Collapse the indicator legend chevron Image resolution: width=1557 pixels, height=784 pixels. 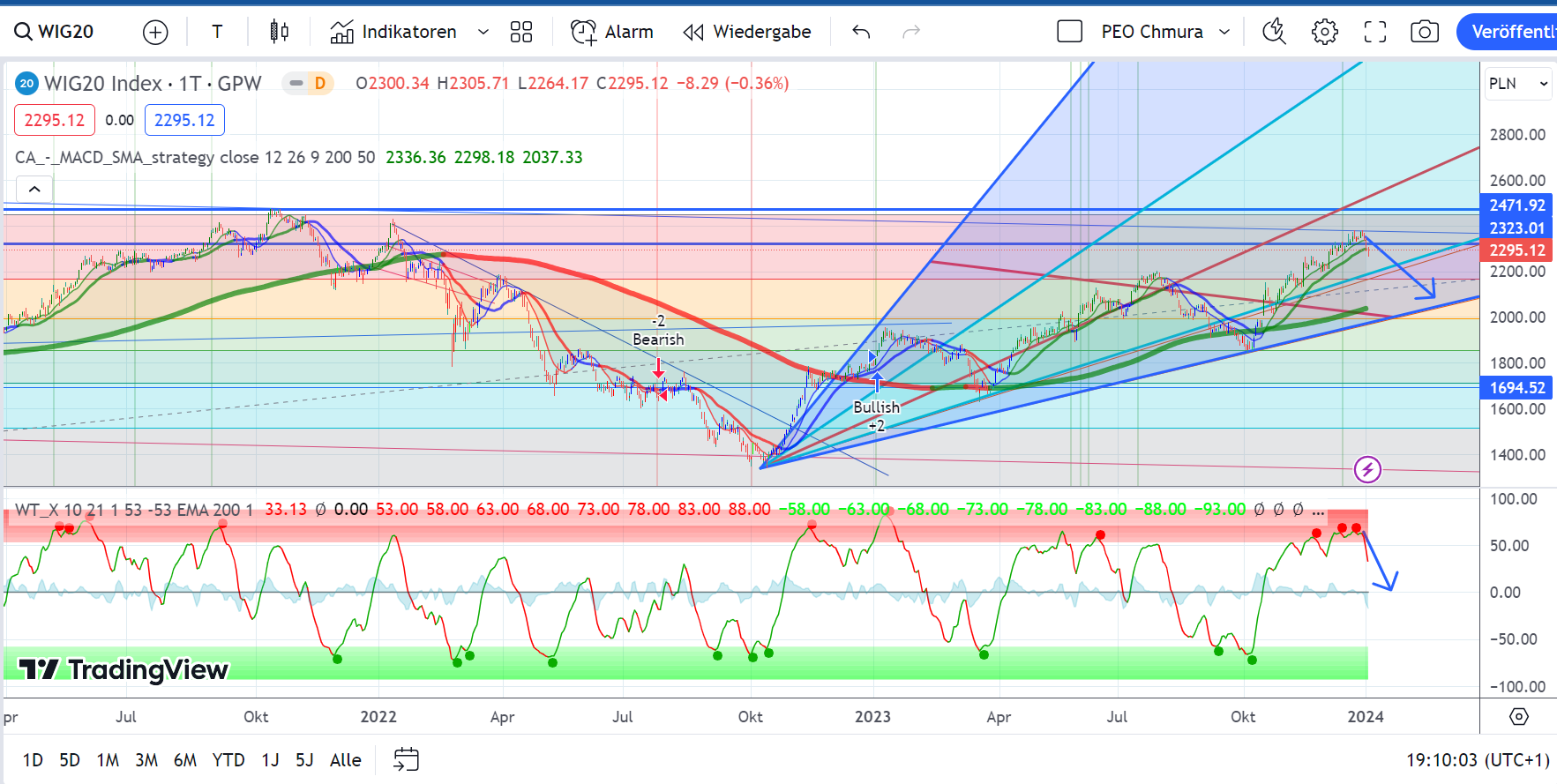pos(34,189)
